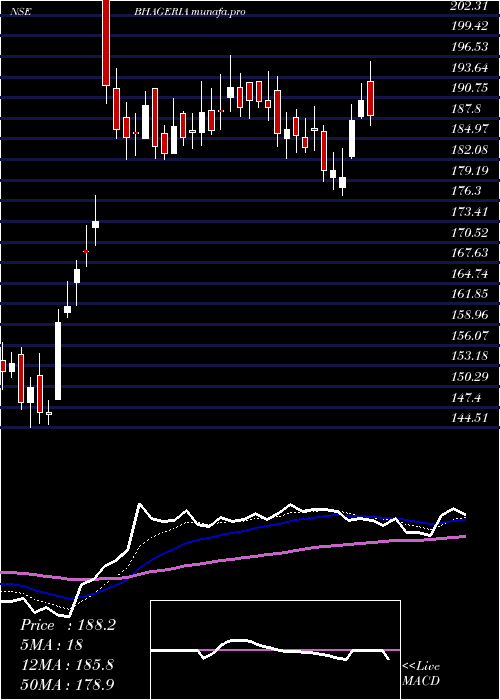Click the 179.19 price level value
The image size is (500, 700).
tap(471, 171)
